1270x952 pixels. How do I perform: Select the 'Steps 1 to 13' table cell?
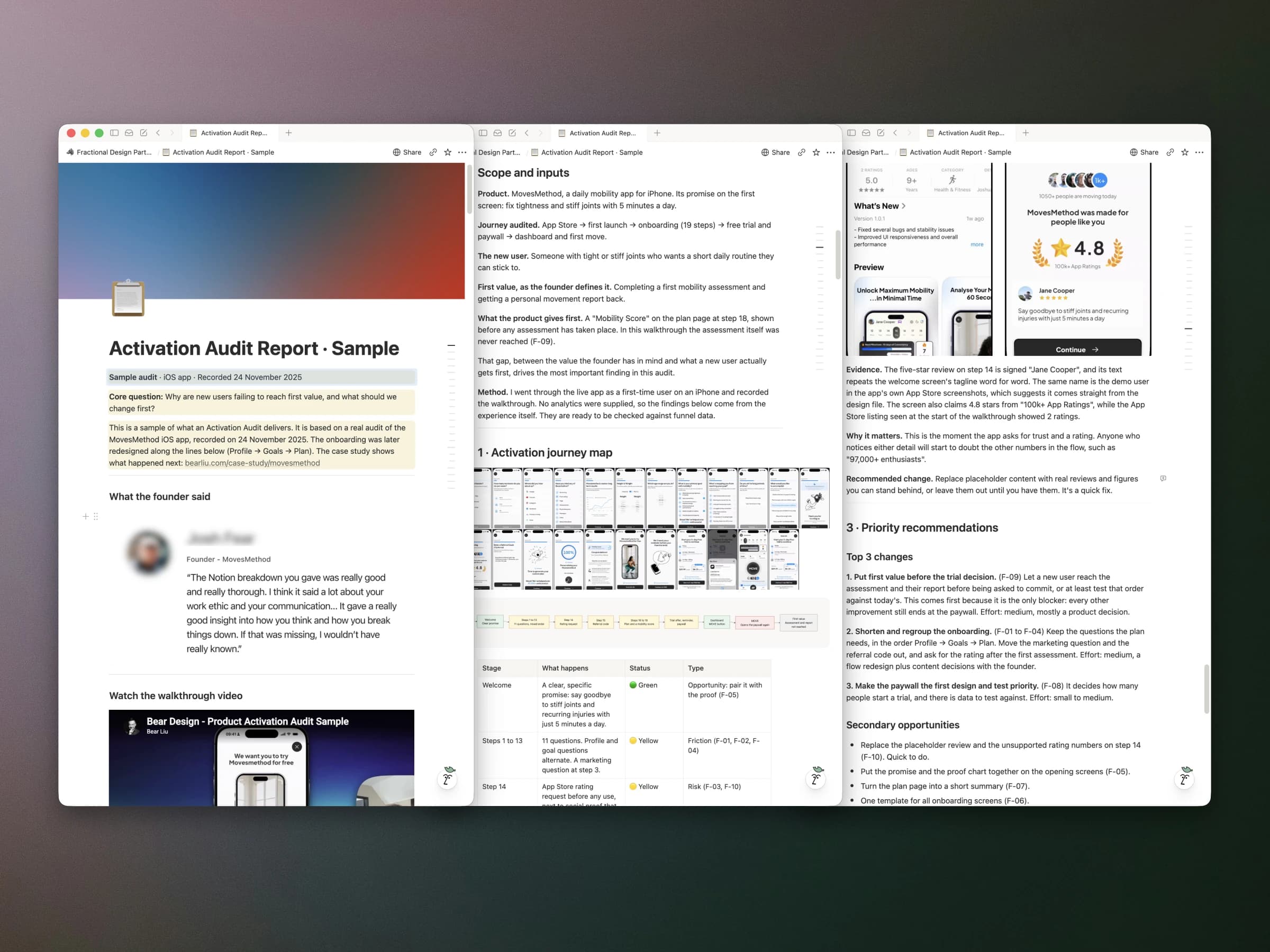click(507, 755)
